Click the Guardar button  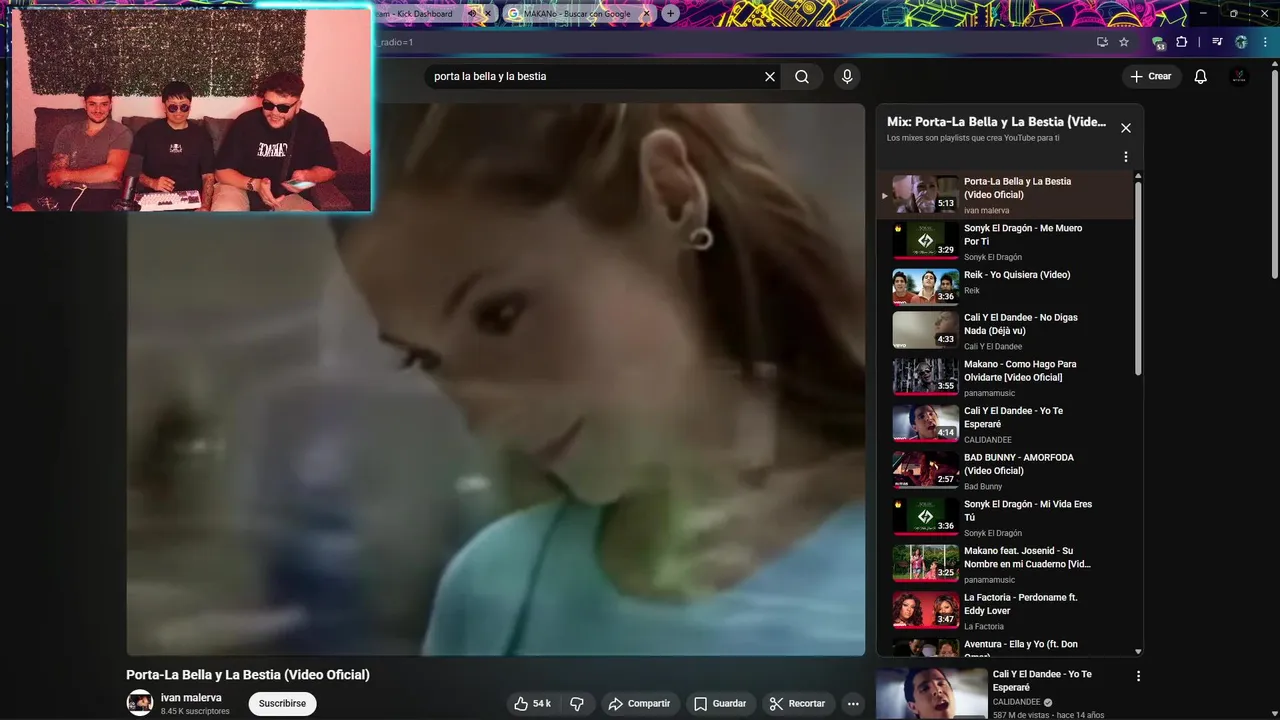(720, 704)
